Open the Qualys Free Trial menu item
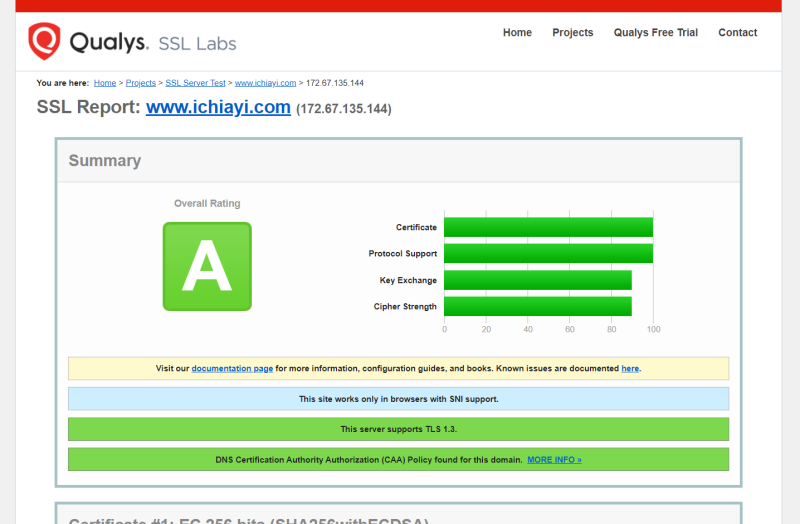 [x=656, y=33]
